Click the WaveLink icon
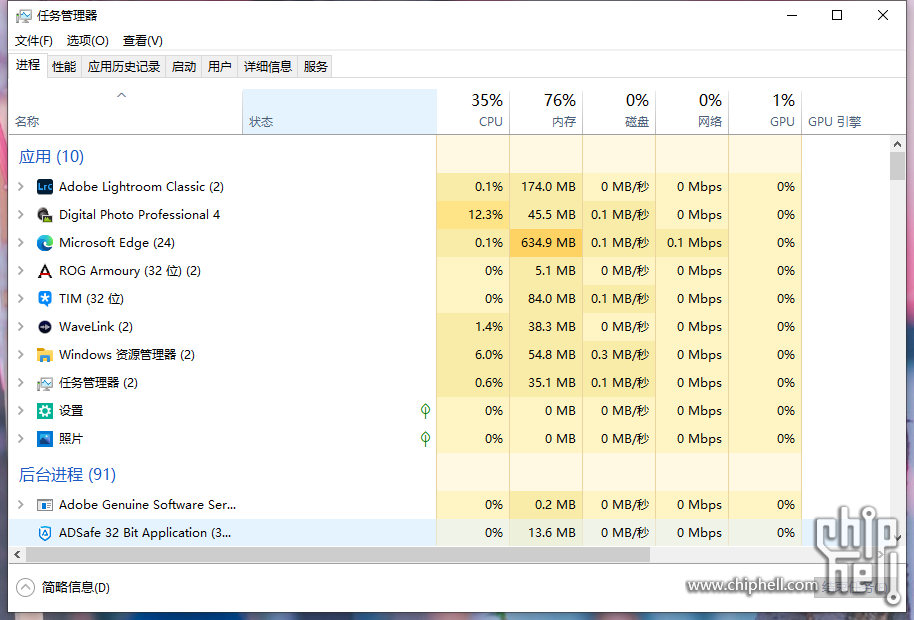This screenshot has width=914, height=620. click(45, 326)
